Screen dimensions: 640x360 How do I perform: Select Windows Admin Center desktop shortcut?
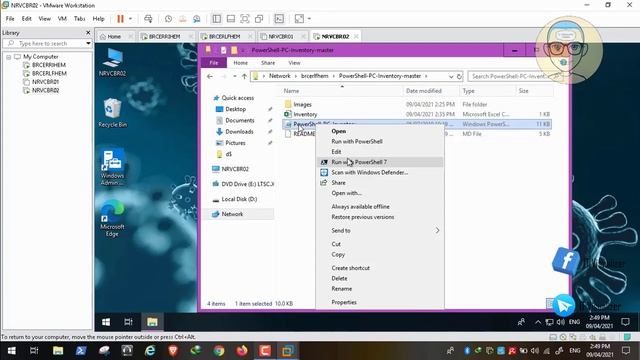[112, 167]
